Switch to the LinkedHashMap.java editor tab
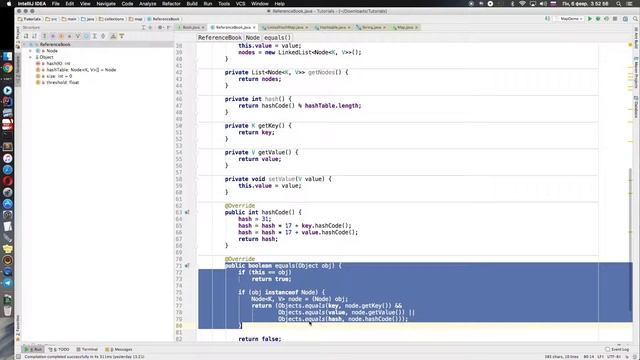 coord(285,27)
